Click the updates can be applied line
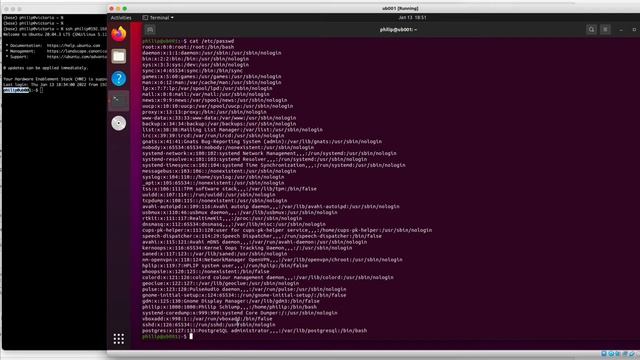The width and height of the screenshot is (640, 360). pos(46,68)
